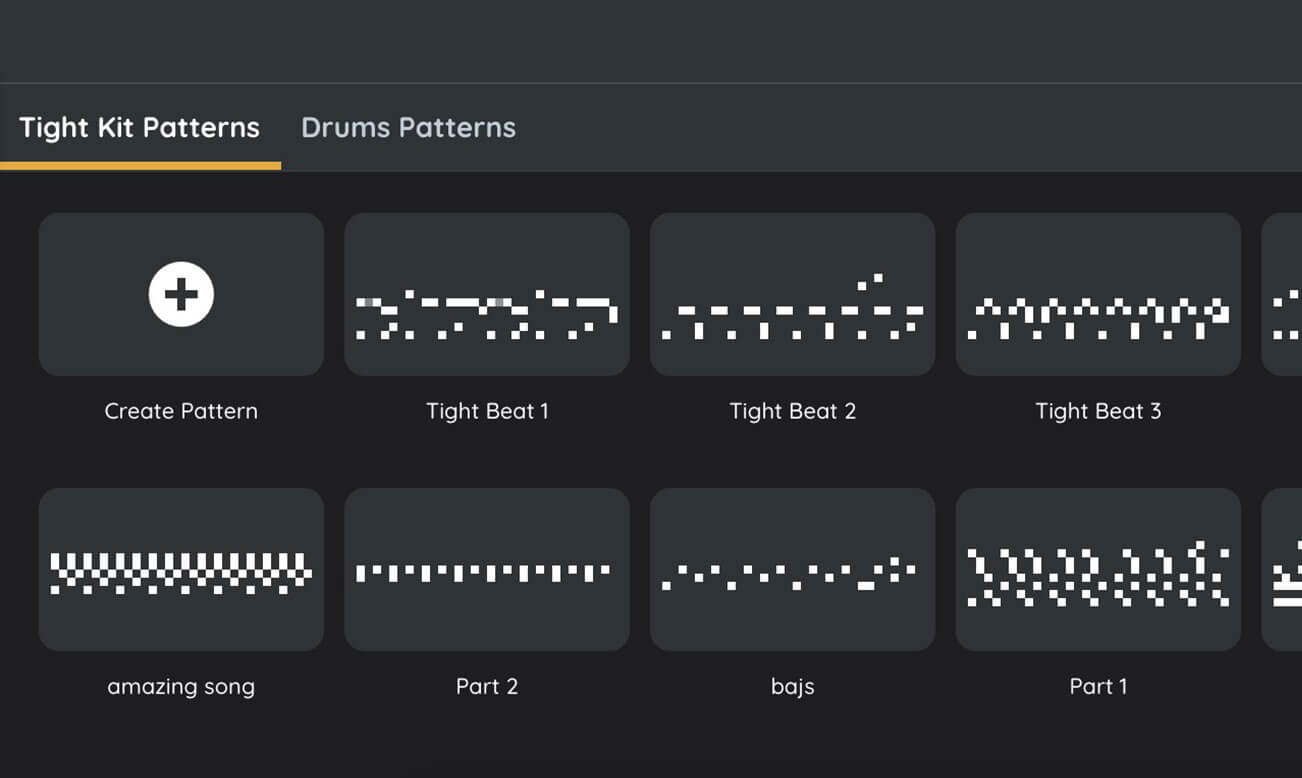Select the Part 2 pattern thumbnail

(x=487, y=570)
